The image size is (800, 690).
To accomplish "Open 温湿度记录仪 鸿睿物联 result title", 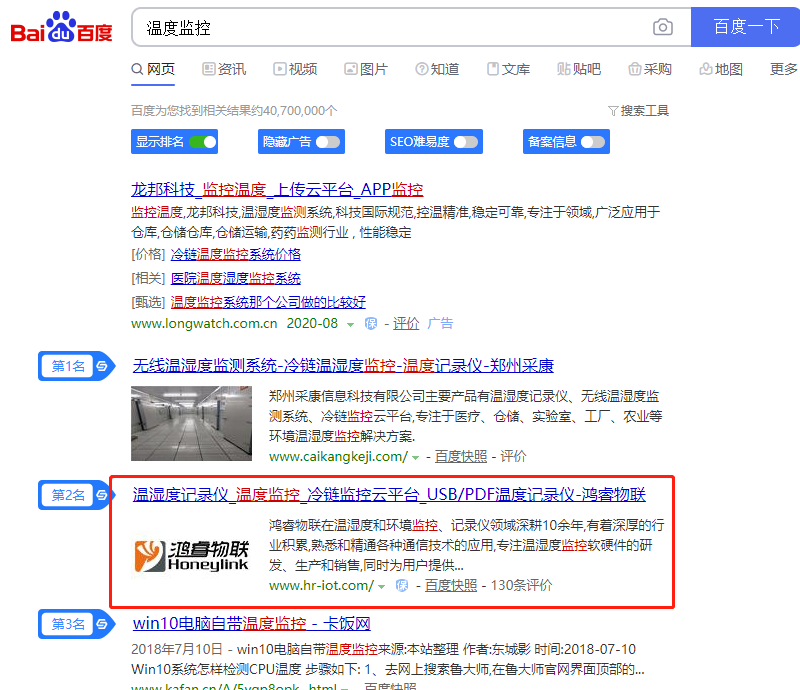I will (x=389, y=495).
